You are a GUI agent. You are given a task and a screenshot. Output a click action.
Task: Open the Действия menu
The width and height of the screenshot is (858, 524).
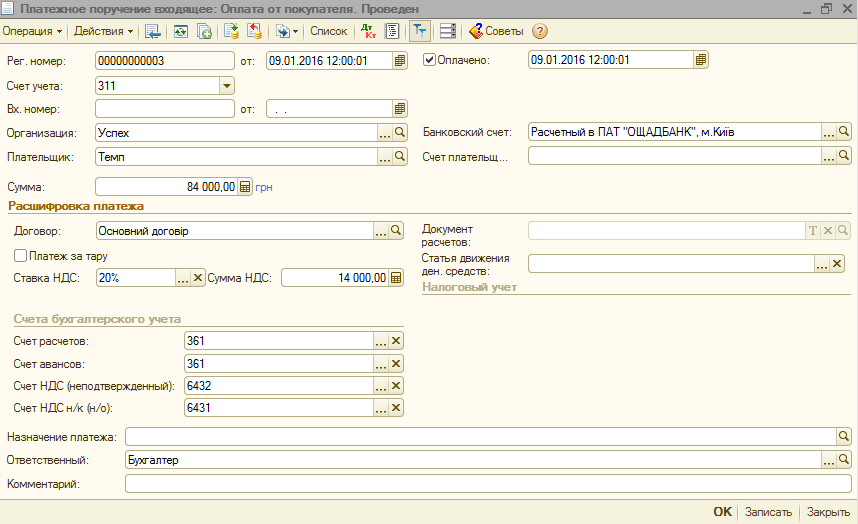pos(103,31)
